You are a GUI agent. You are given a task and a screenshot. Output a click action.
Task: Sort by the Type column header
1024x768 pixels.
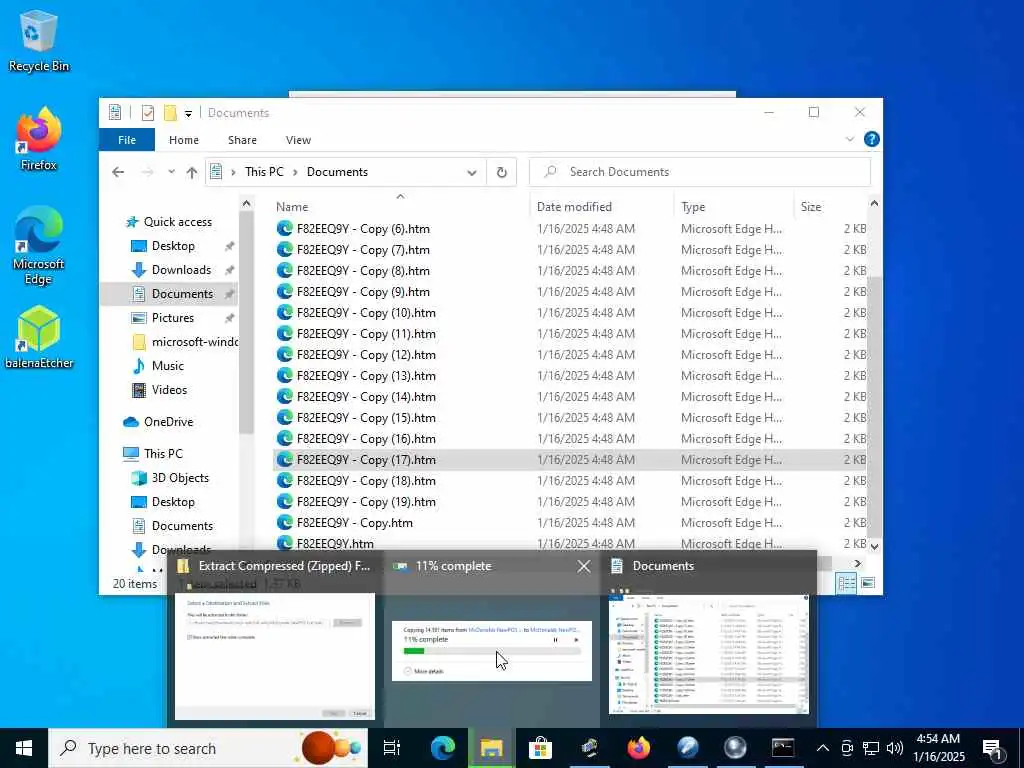coord(733,206)
